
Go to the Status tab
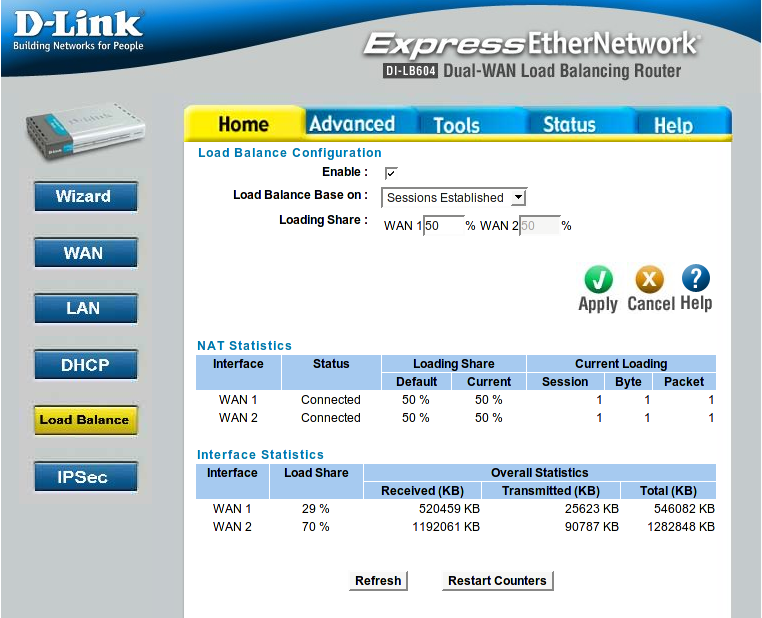pyautogui.click(x=570, y=125)
